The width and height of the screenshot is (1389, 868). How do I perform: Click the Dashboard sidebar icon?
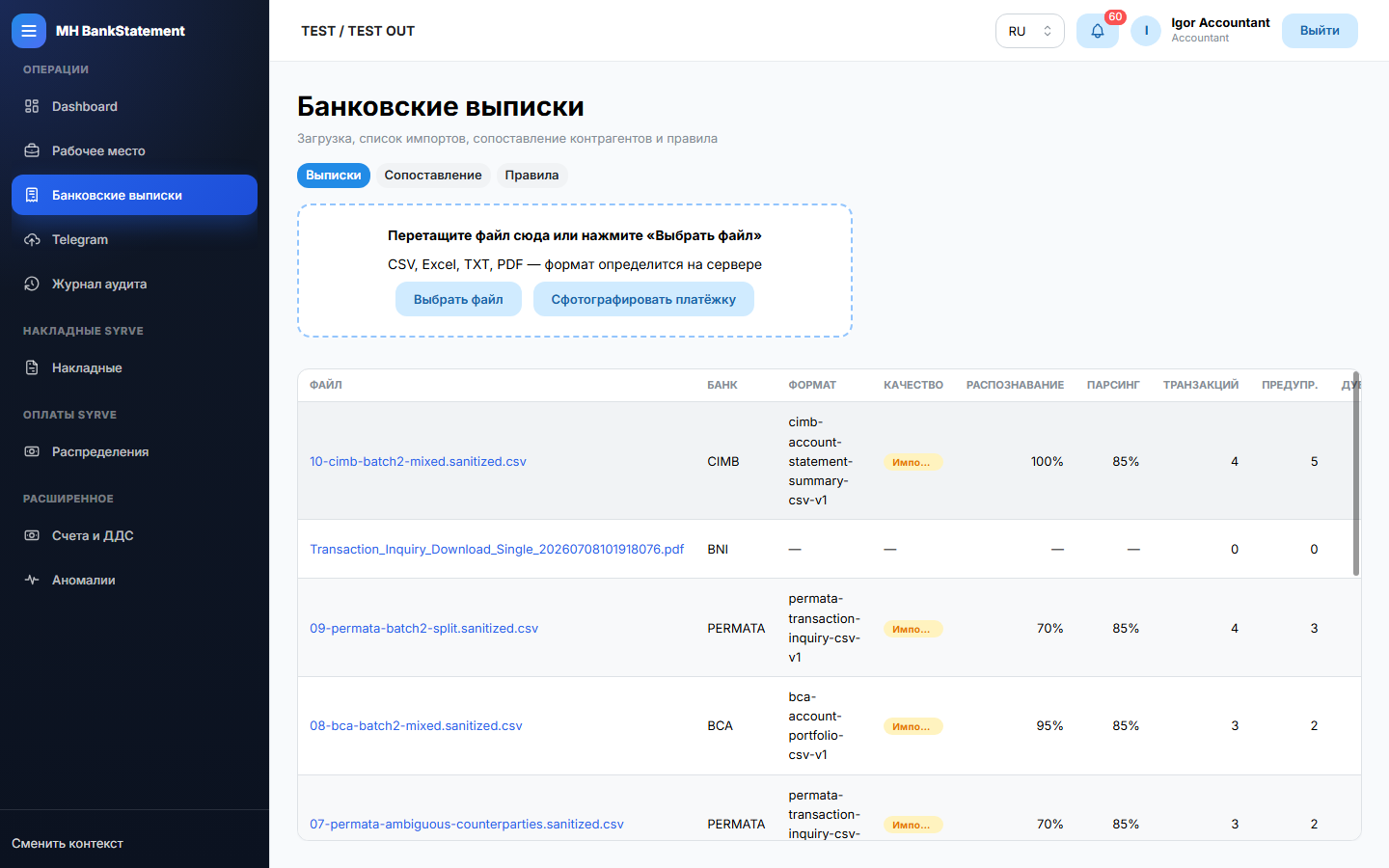point(32,106)
